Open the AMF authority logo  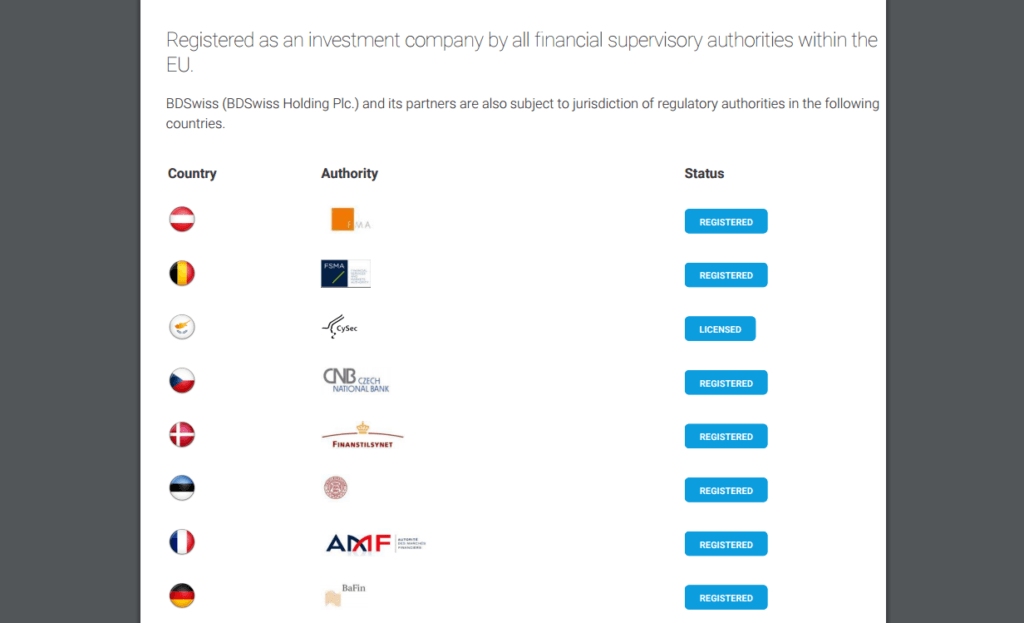coord(376,543)
